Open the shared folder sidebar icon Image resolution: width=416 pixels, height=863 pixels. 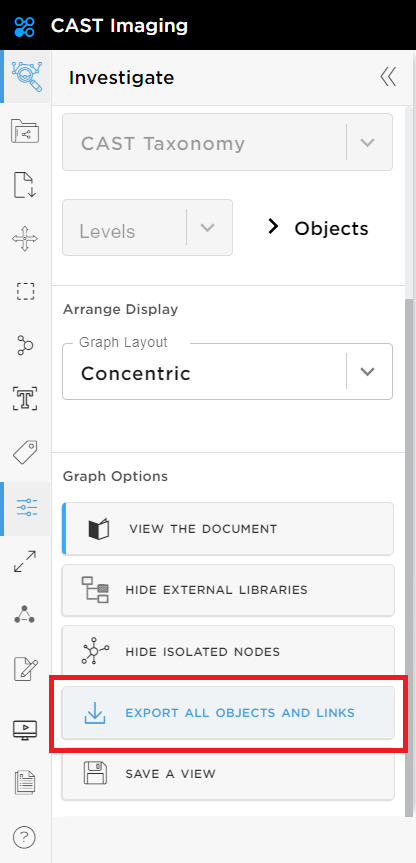pyautogui.click(x=25, y=132)
